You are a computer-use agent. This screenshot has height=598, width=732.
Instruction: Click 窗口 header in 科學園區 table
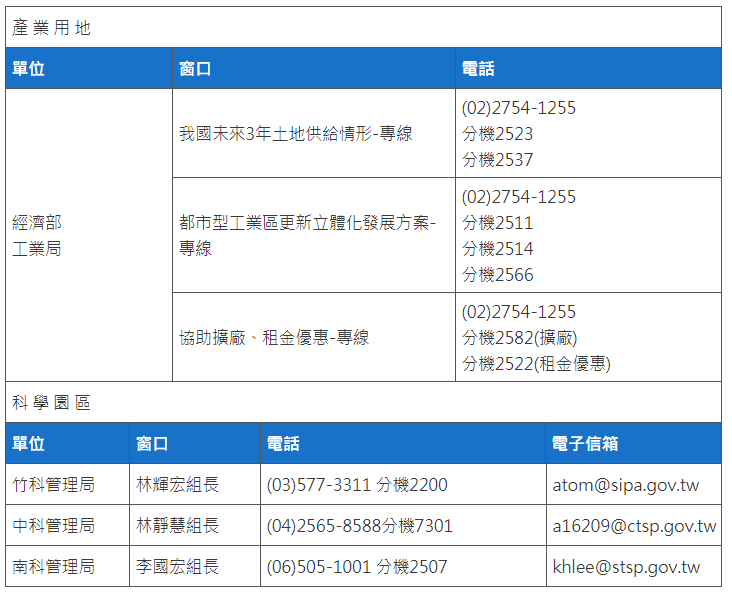[195, 443]
